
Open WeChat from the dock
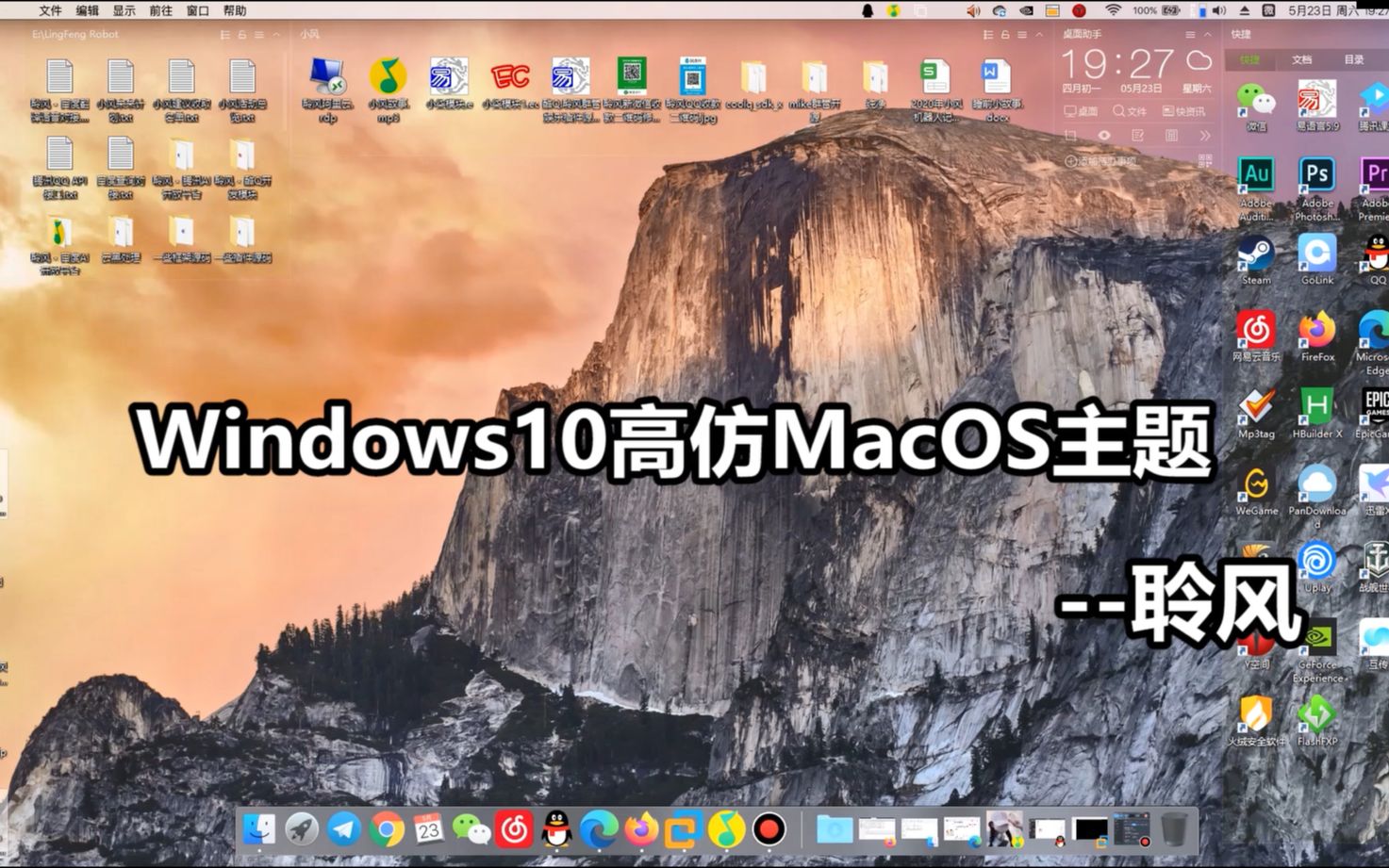point(471,829)
